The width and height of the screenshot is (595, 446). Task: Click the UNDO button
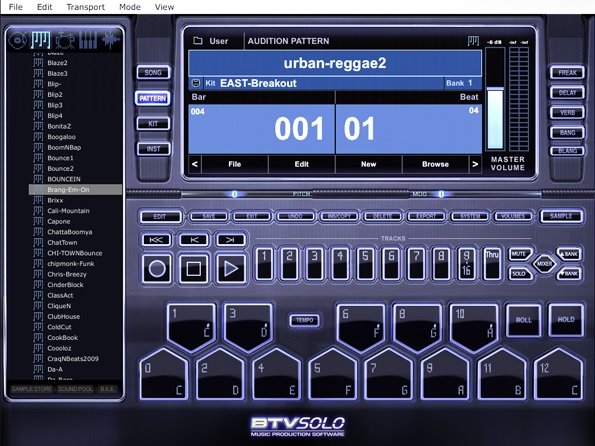coord(295,216)
